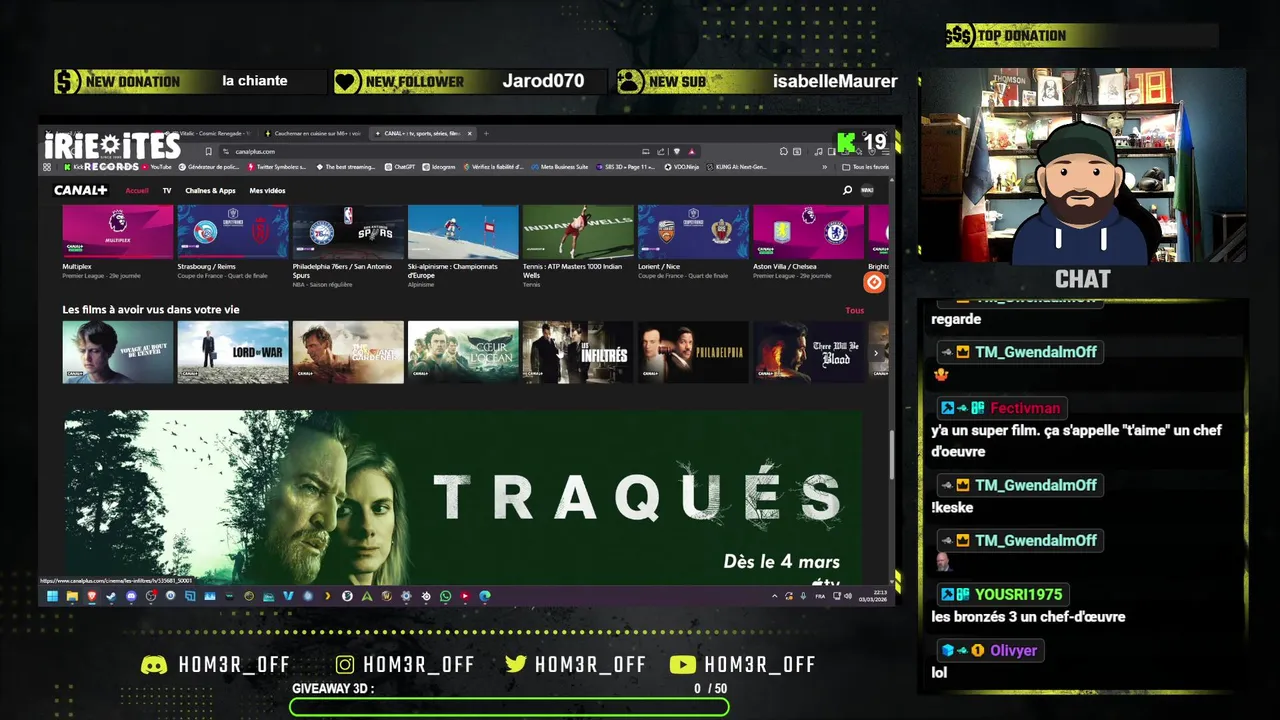Open the bookmarks apps grid icon
This screenshot has width=1280, height=720.
point(47,167)
